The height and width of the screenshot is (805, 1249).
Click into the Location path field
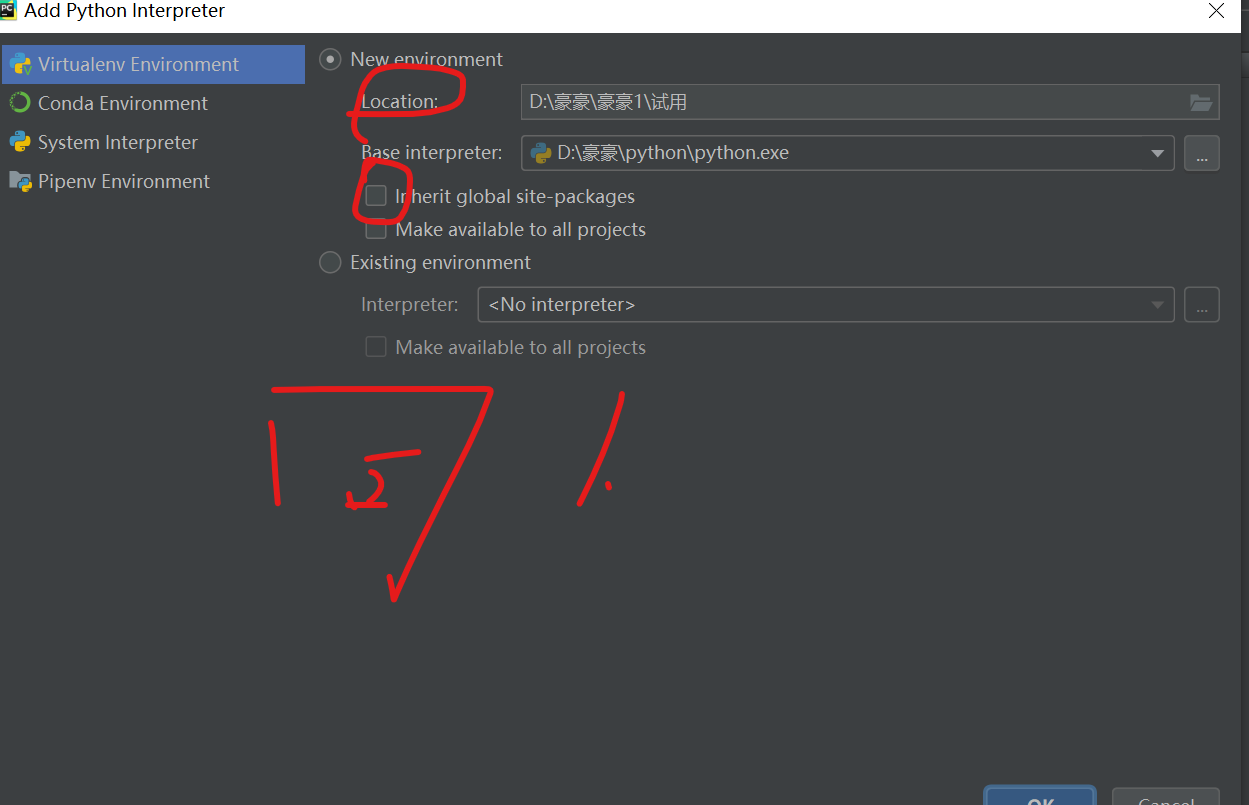pyautogui.click(x=853, y=102)
